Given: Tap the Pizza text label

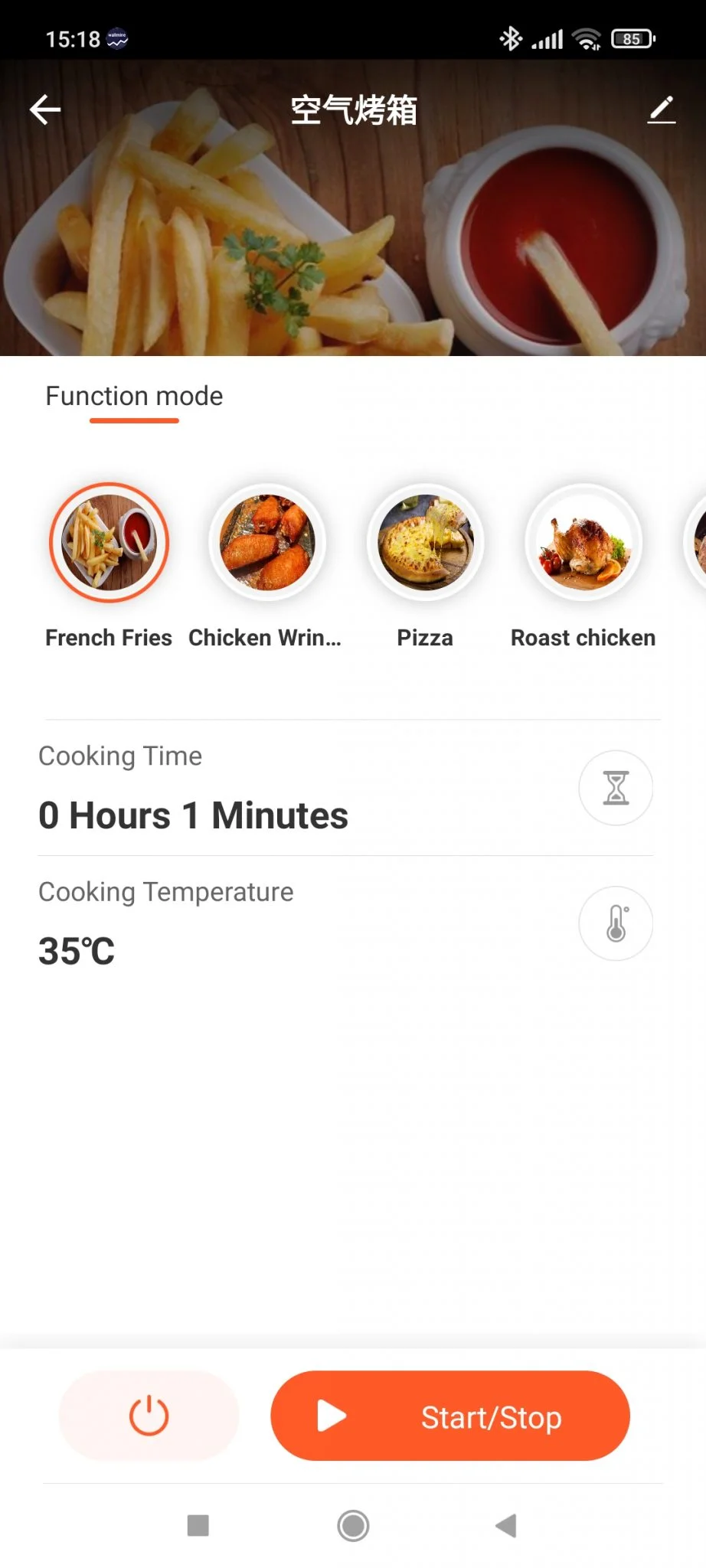Looking at the screenshot, I should tap(425, 638).
